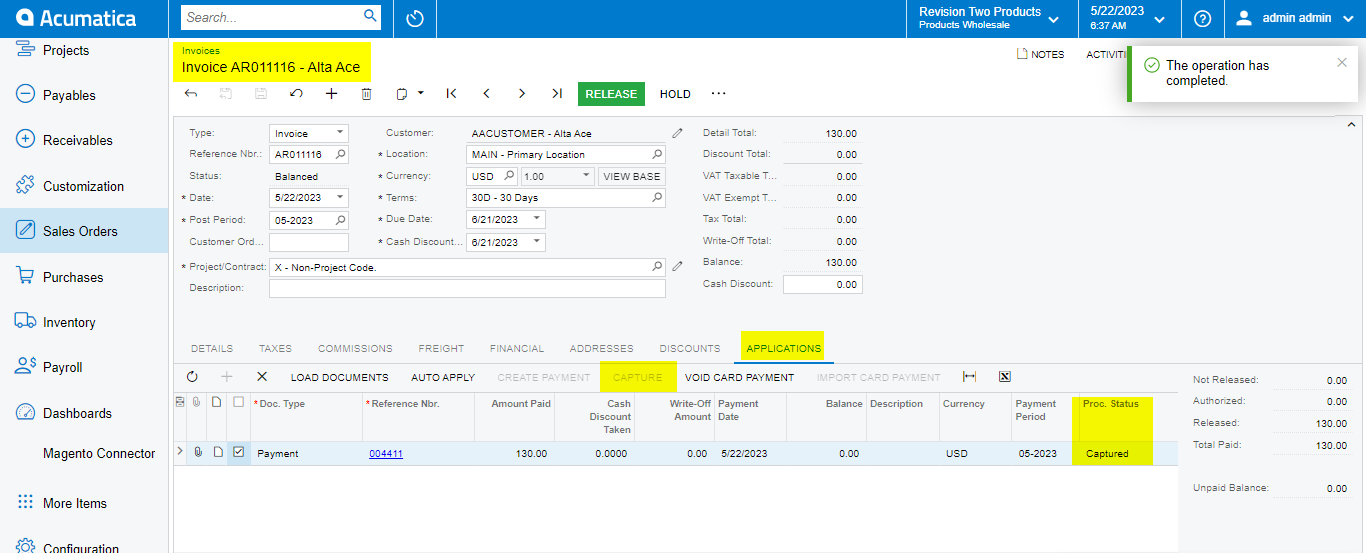Image resolution: width=1366 pixels, height=553 pixels.
Task: Open the Sales Orders workspace
Action: pyautogui.click(x=84, y=231)
